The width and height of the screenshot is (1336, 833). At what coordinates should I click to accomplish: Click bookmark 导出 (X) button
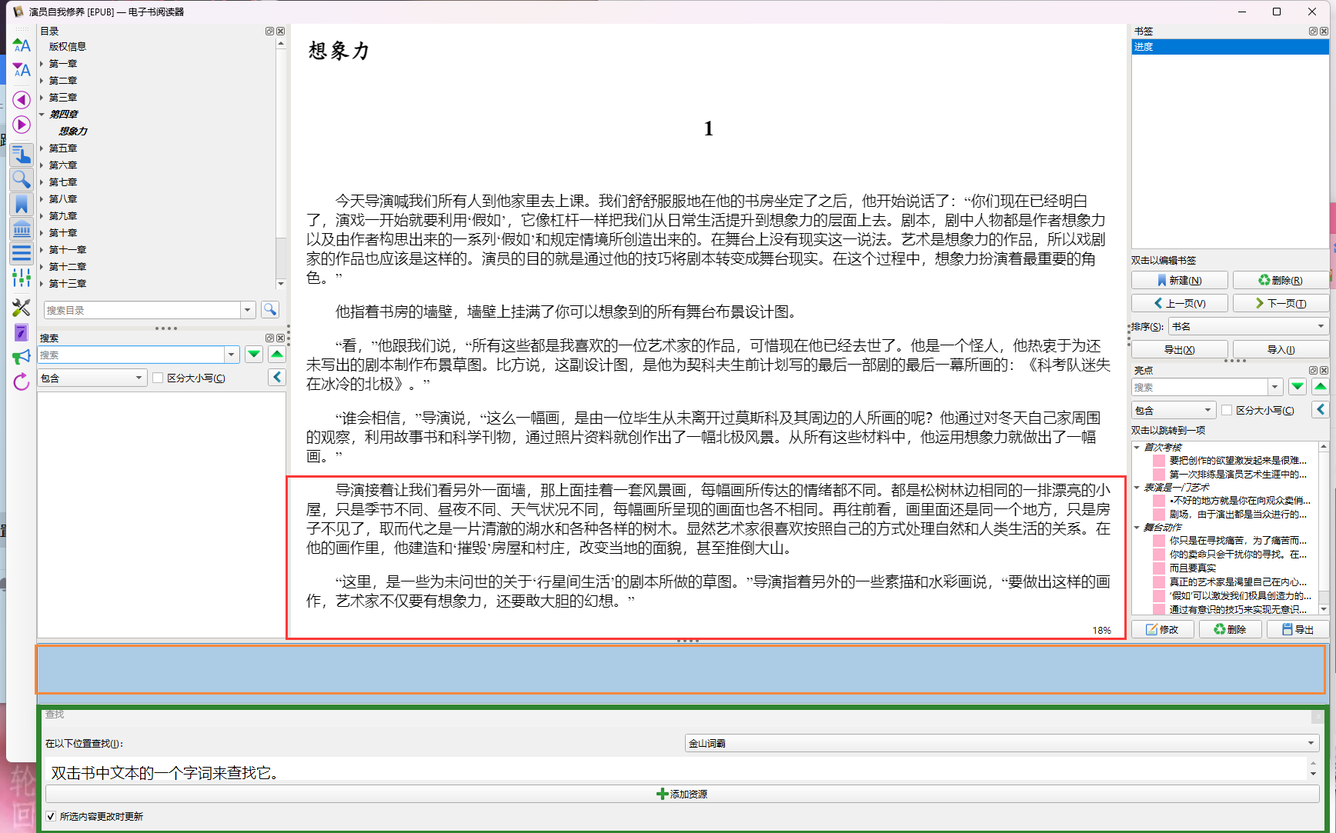point(1180,350)
